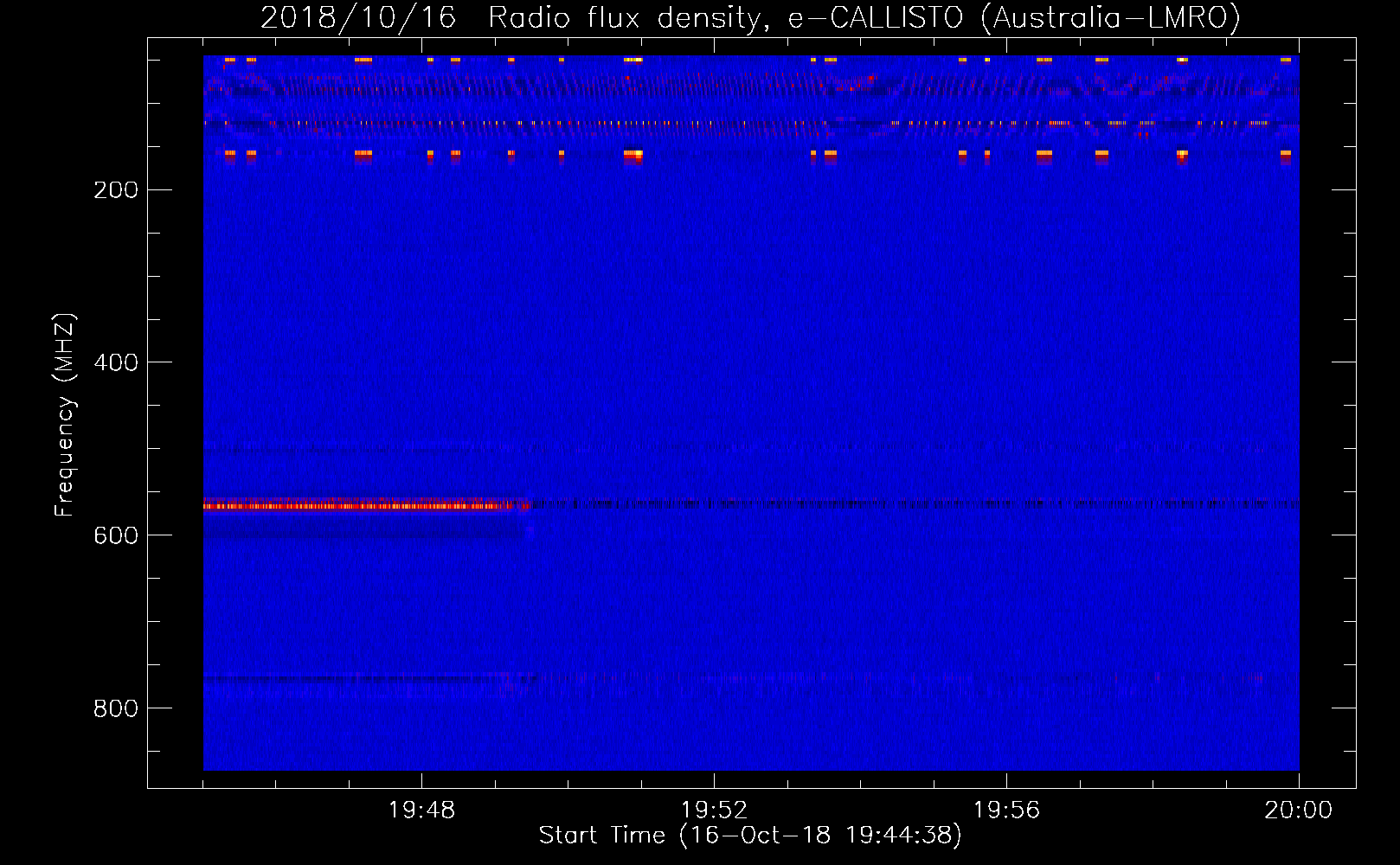This screenshot has height=865, width=1400.
Task: Click the 'Start Time (16-Oct-18 19:44:38)' label
Action: pos(750,836)
